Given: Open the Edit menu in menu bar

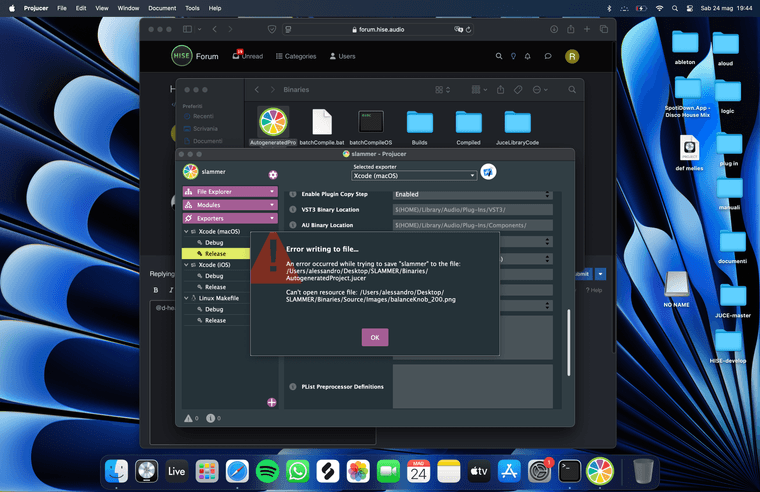Looking at the screenshot, I should click(81, 8).
